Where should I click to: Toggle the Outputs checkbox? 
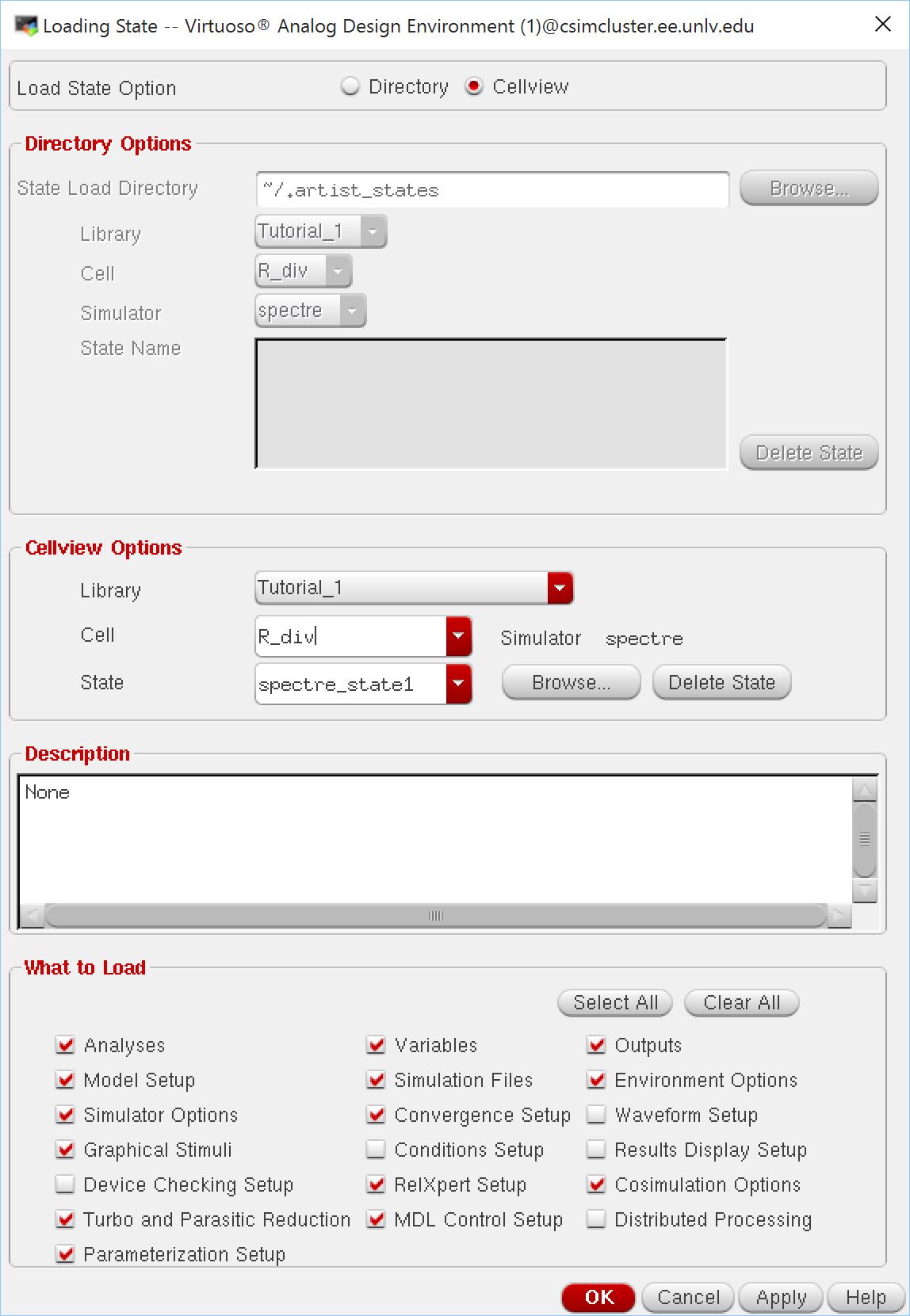[597, 1045]
